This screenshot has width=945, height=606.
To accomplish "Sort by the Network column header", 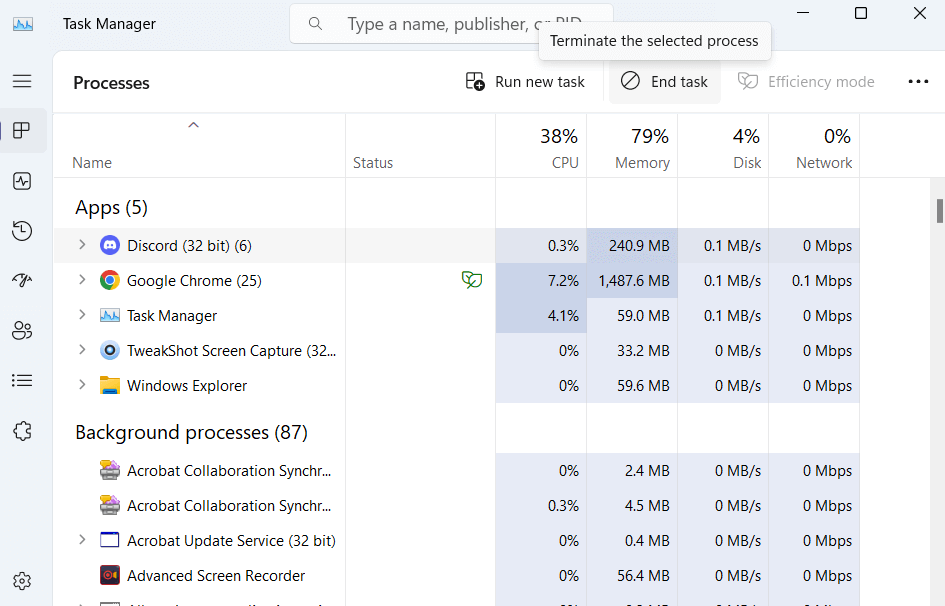I will 814,146.
